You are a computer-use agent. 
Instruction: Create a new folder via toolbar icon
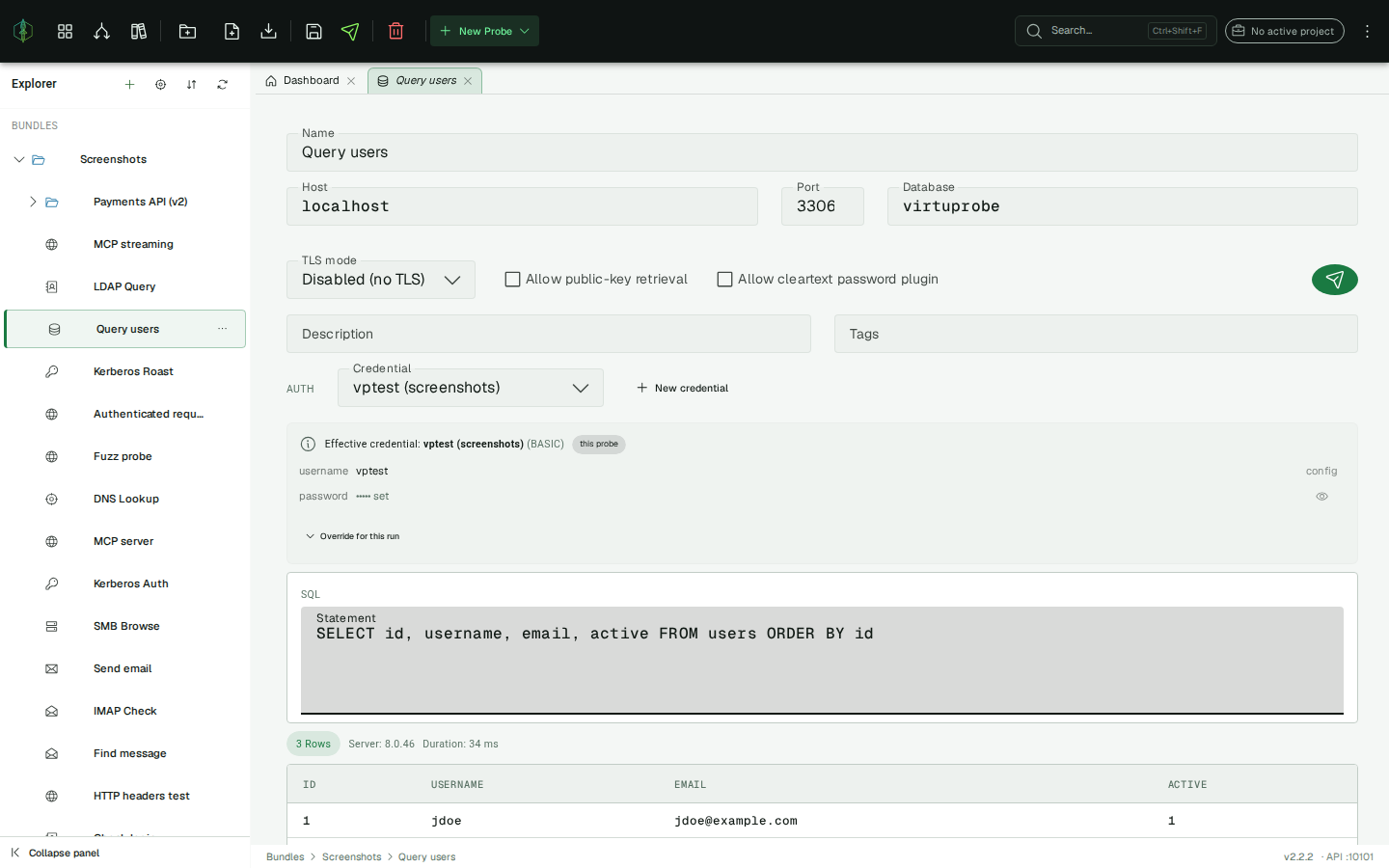[187, 31]
